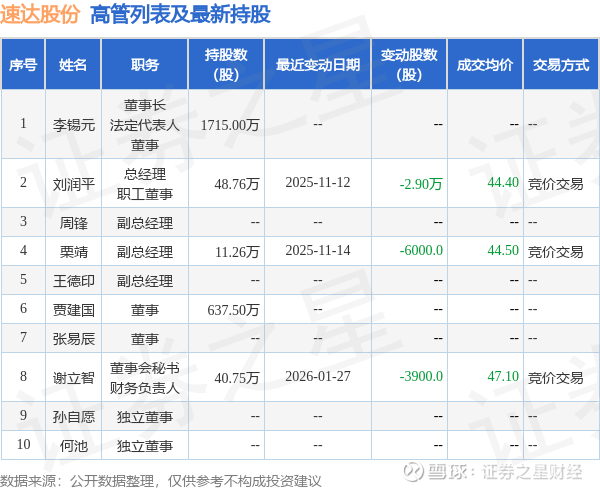The width and height of the screenshot is (600, 490).
Task: Click the 雪球 snowball logo icon
Action: point(414,472)
